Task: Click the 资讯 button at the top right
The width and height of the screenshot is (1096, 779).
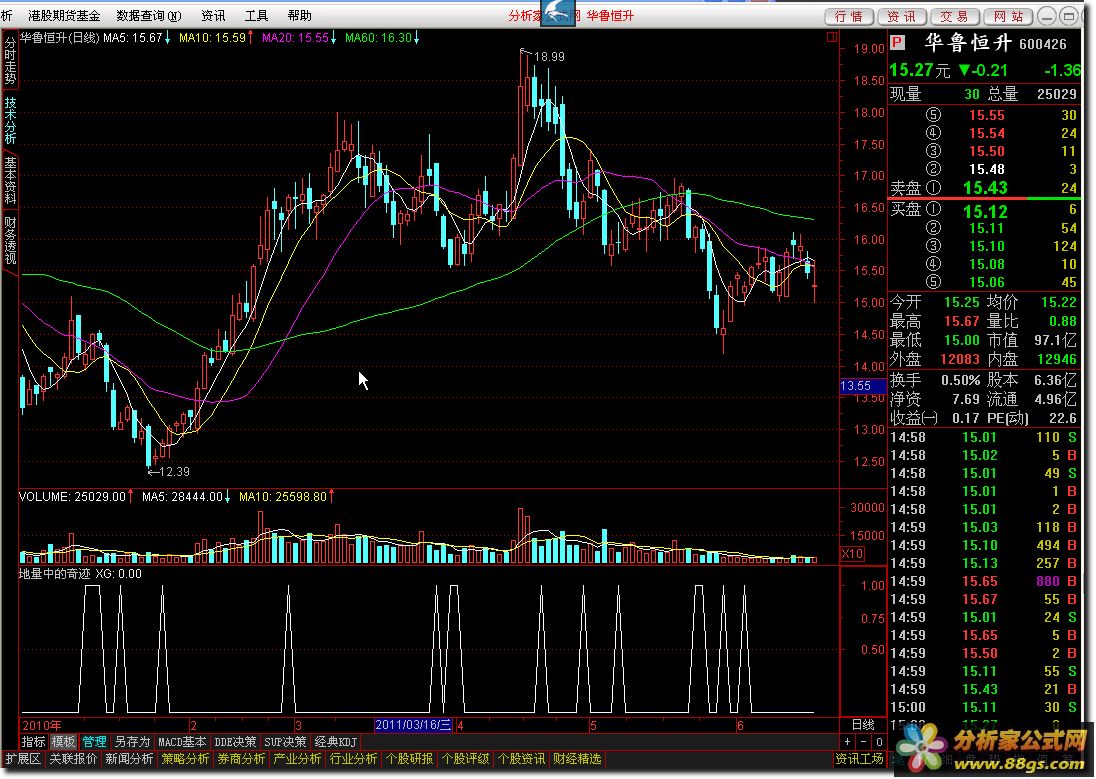Action: tap(902, 16)
